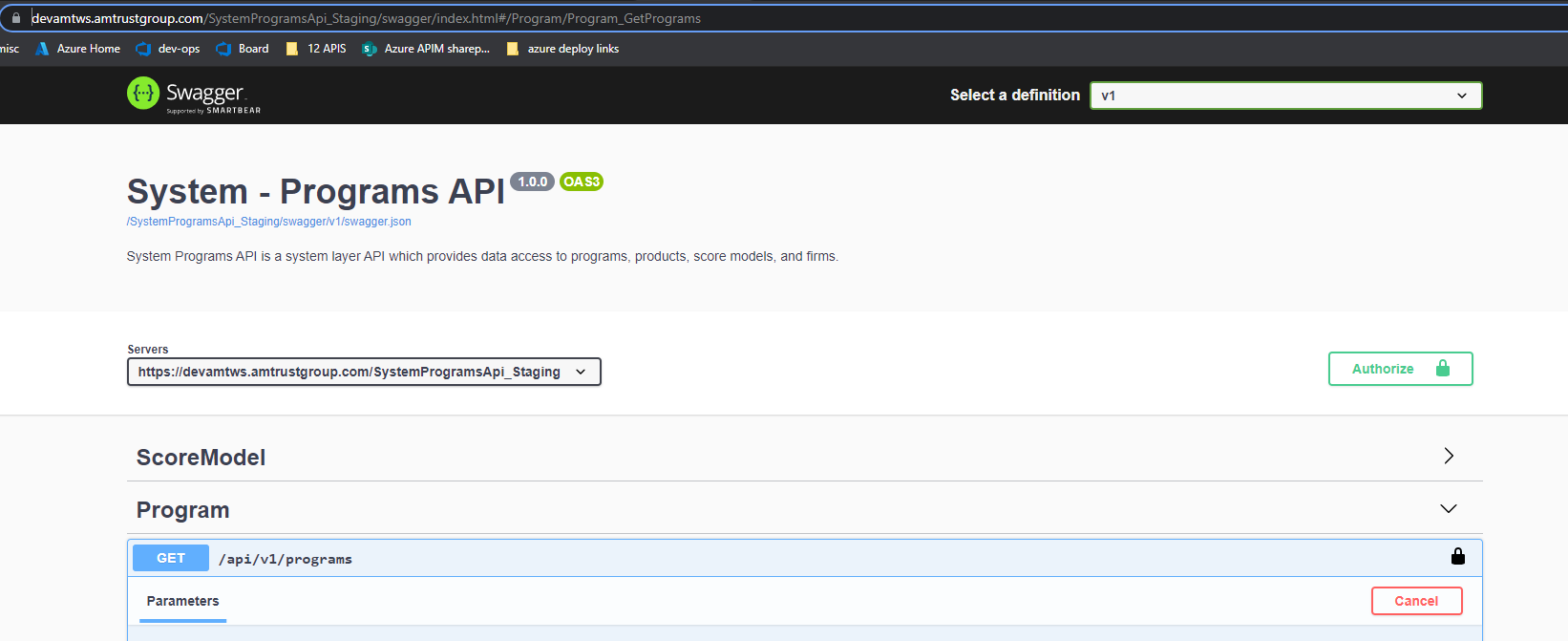Cancel the Try it out mode
The height and width of the screenshot is (641, 1568).
(x=1416, y=601)
